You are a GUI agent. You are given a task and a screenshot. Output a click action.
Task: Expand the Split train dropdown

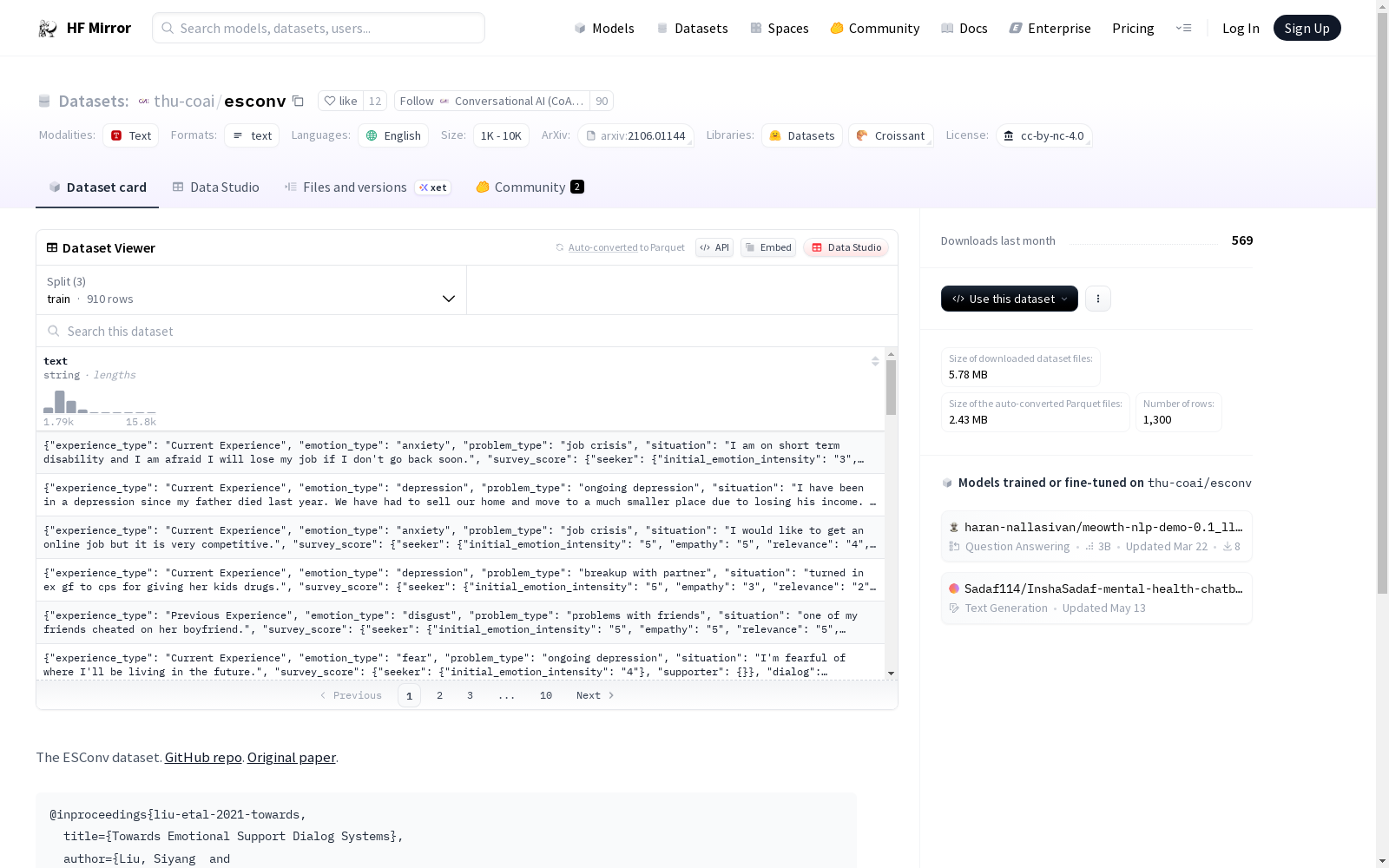(x=252, y=290)
